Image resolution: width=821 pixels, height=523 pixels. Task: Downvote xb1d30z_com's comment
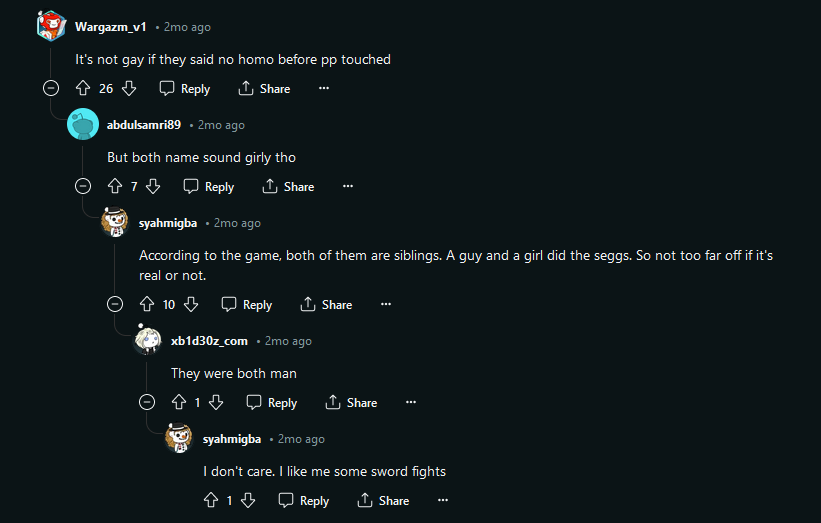point(216,402)
